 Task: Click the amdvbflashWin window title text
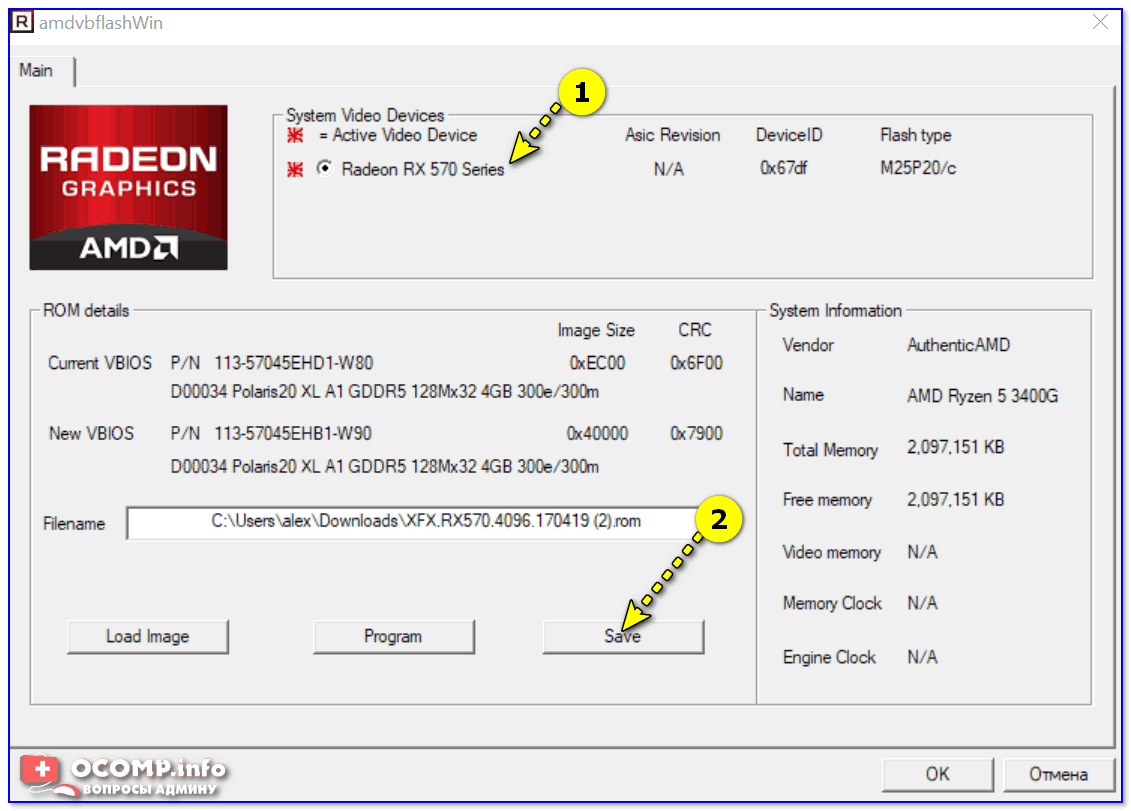pos(101,23)
